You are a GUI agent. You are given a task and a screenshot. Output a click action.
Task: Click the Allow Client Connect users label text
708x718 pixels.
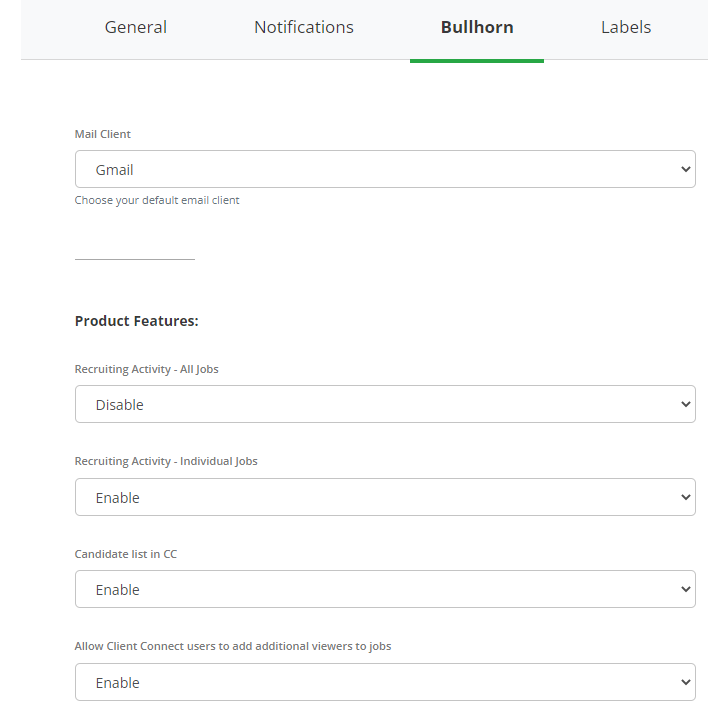click(233, 646)
